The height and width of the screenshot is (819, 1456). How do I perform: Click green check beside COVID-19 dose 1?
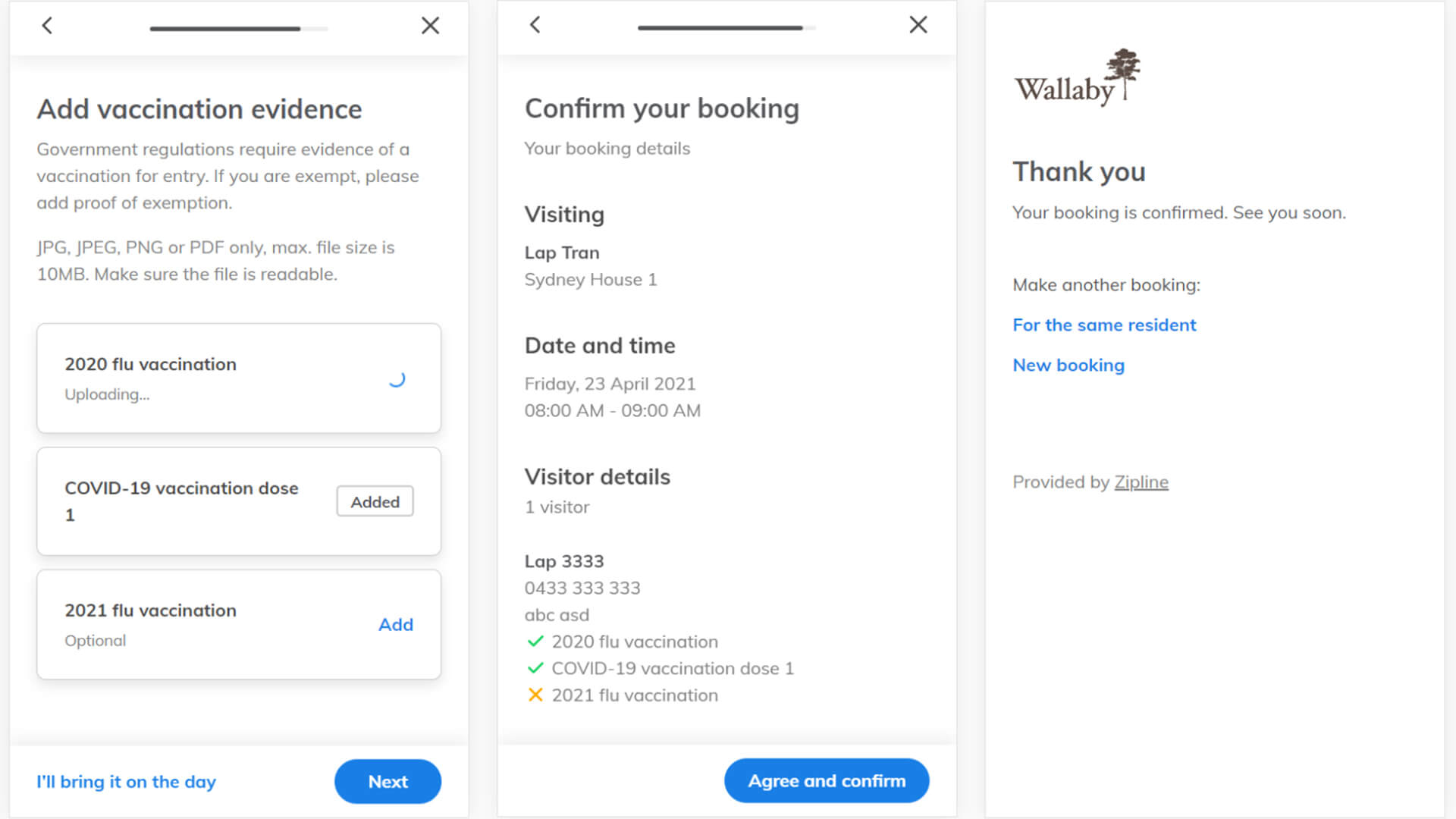click(535, 668)
